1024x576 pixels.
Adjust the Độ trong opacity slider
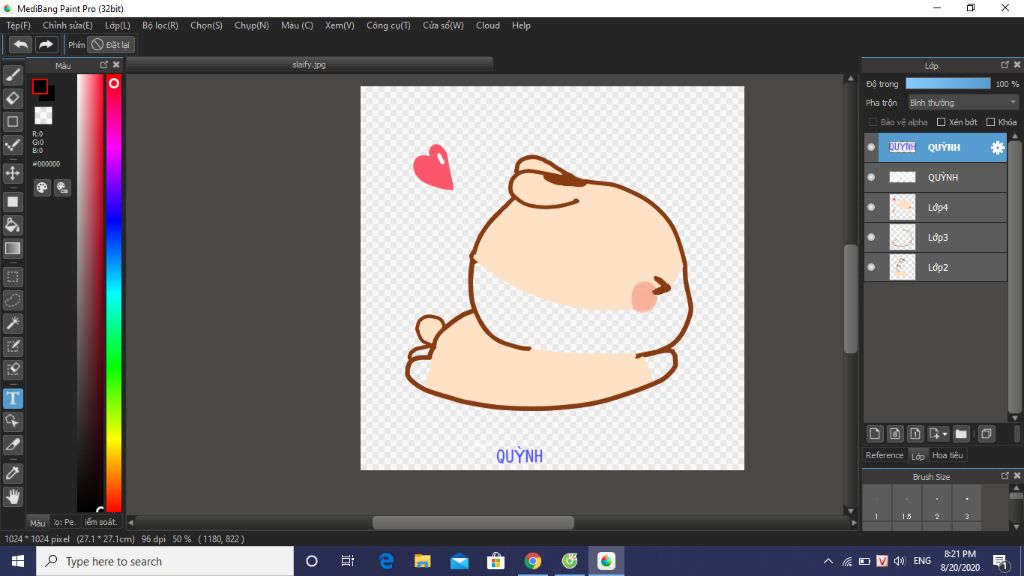(x=948, y=84)
